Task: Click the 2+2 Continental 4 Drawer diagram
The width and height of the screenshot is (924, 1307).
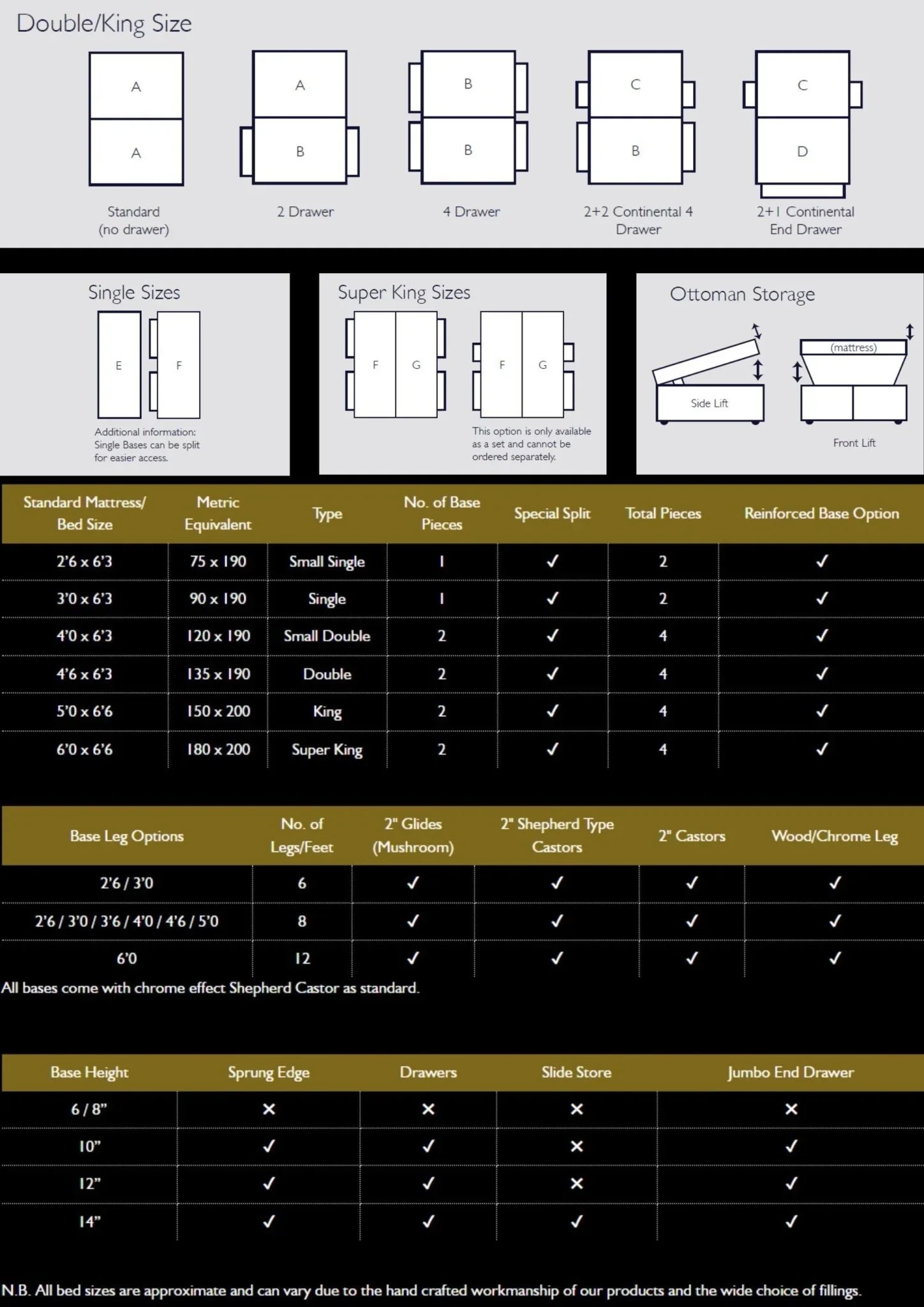Action: pos(635,117)
